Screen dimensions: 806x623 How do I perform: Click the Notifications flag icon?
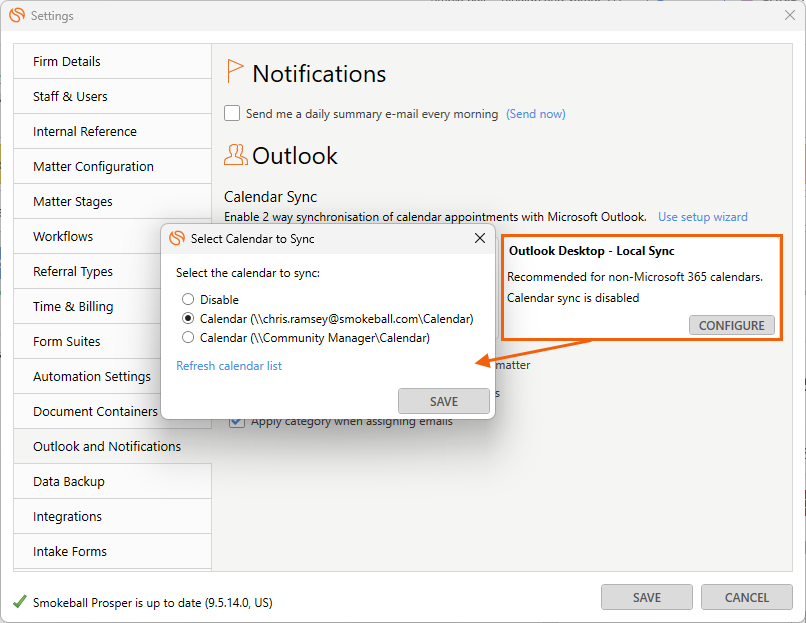point(234,71)
